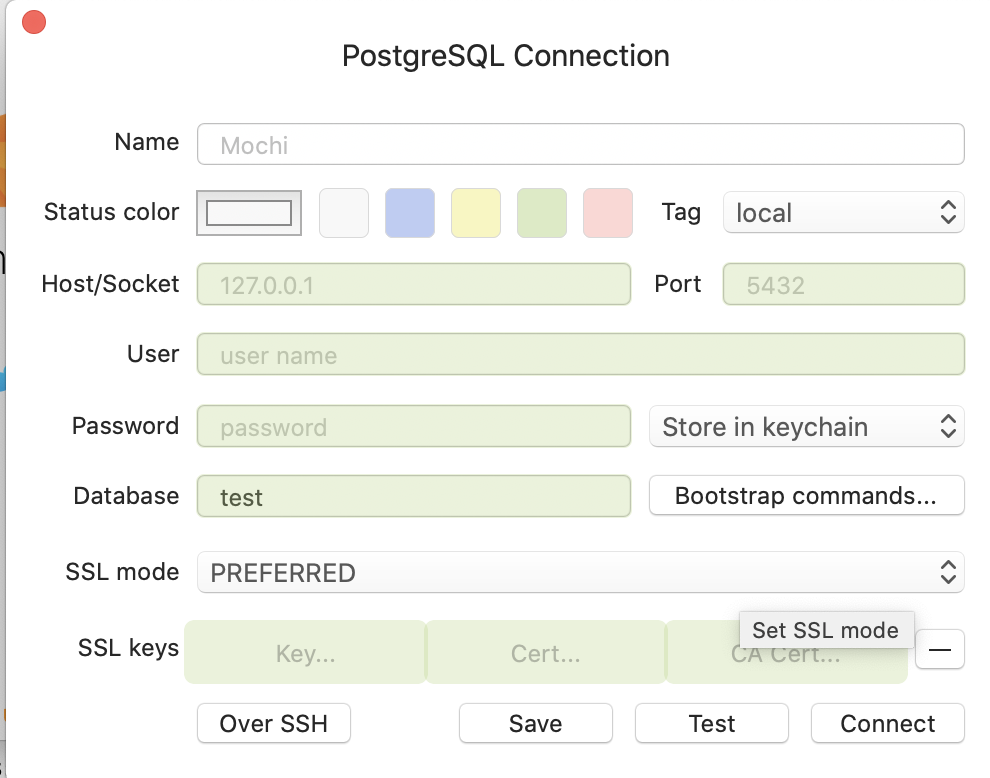Click the Connect button
Image resolution: width=990 pixels, height=778 pixels.
click(888, 724)
